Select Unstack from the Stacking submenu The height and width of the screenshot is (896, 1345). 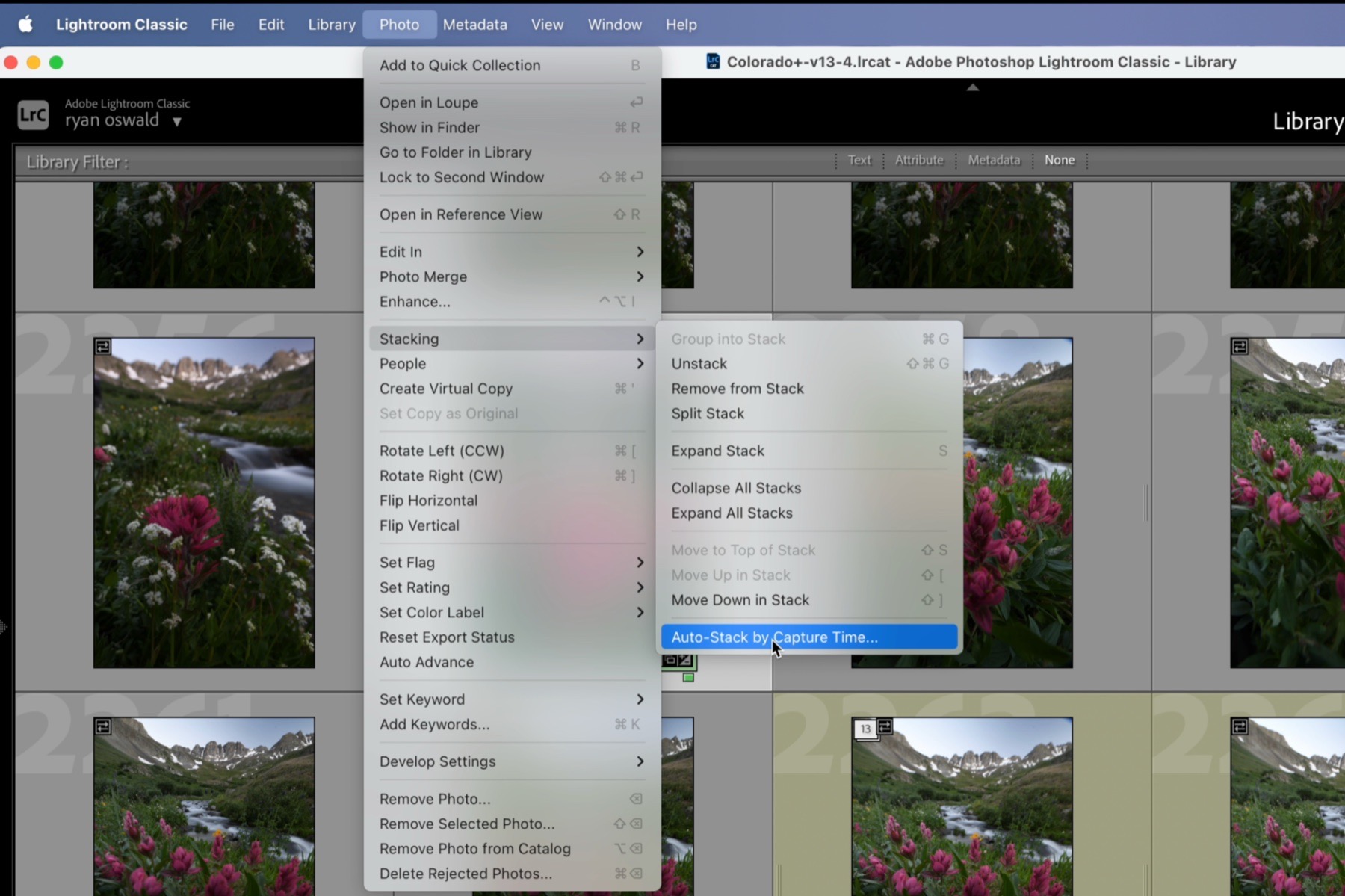tap(809, 364)
